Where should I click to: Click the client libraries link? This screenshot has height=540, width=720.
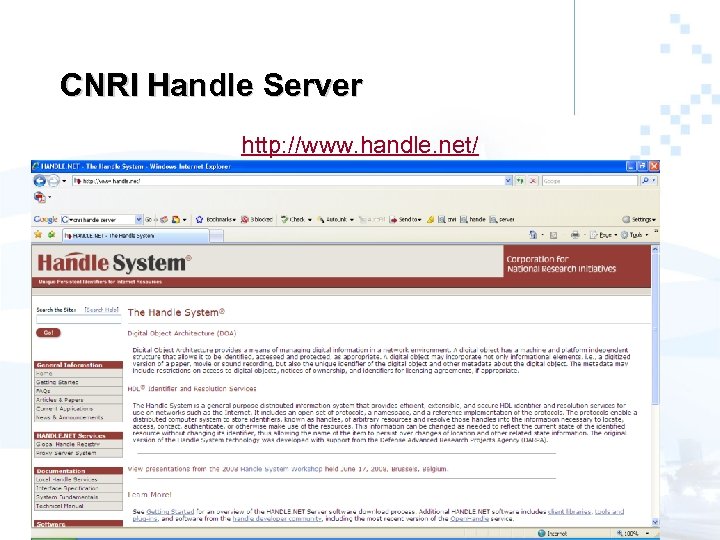(569, 511)
